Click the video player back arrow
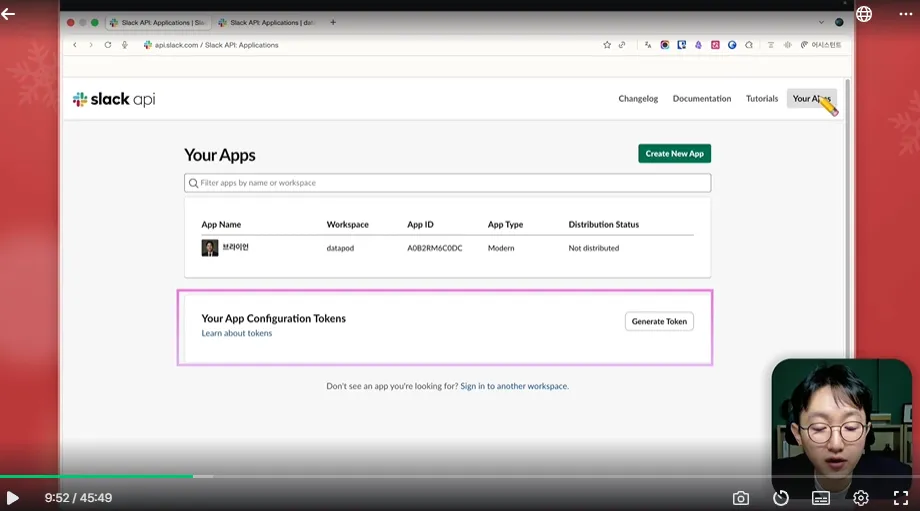 [8, 13]
